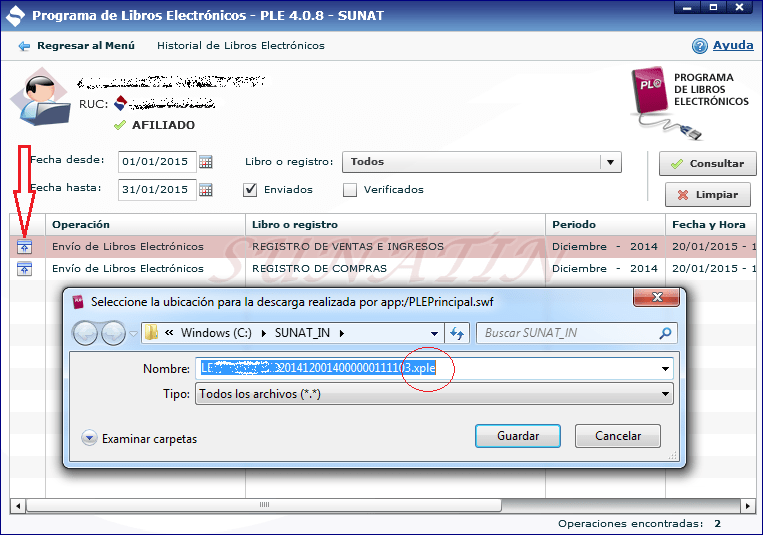The height and width of the screenshot is (535, 763).
Task: Click Cancelar in save dialog
Action: [x=618, y=436]
